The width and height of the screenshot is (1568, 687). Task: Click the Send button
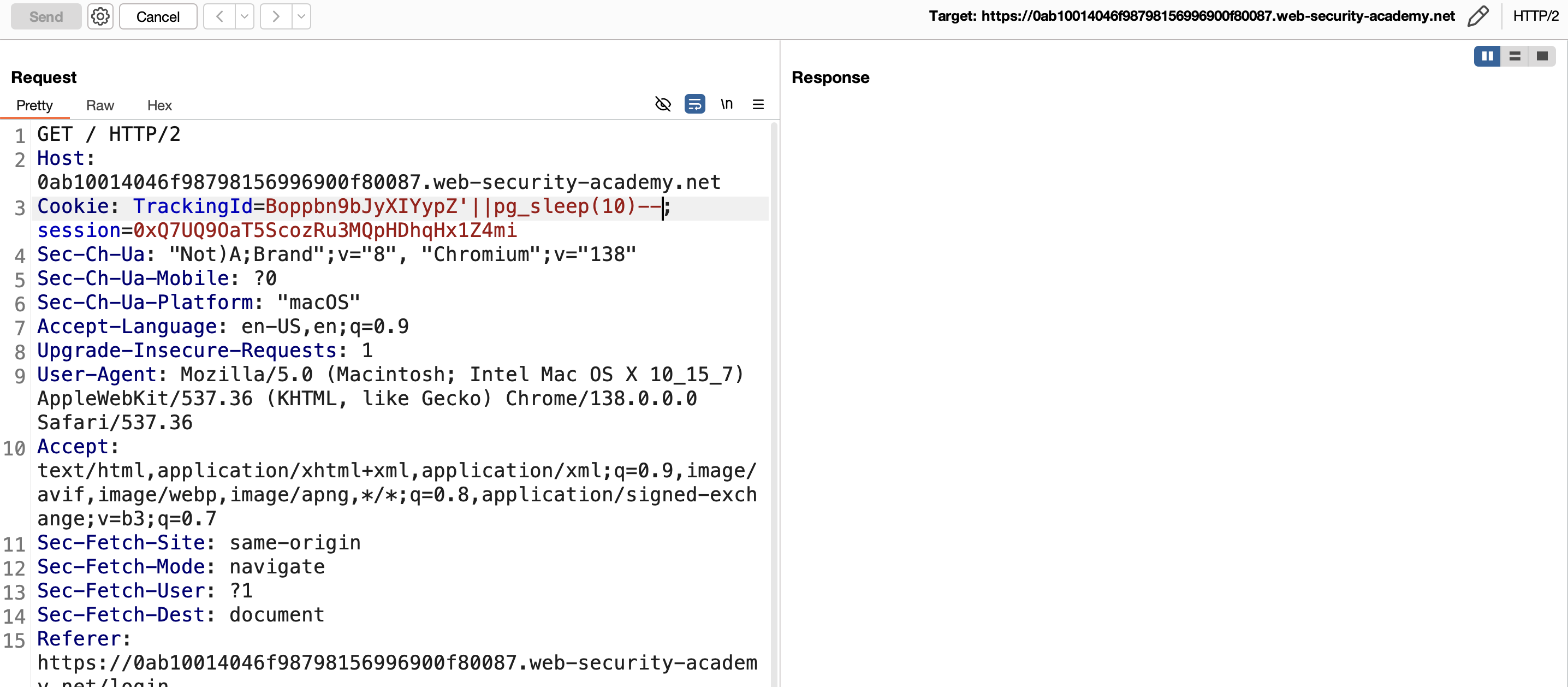46,16
